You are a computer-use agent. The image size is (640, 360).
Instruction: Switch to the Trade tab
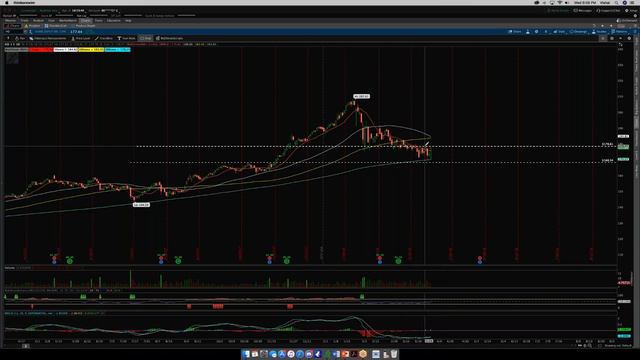coord(24,20)
